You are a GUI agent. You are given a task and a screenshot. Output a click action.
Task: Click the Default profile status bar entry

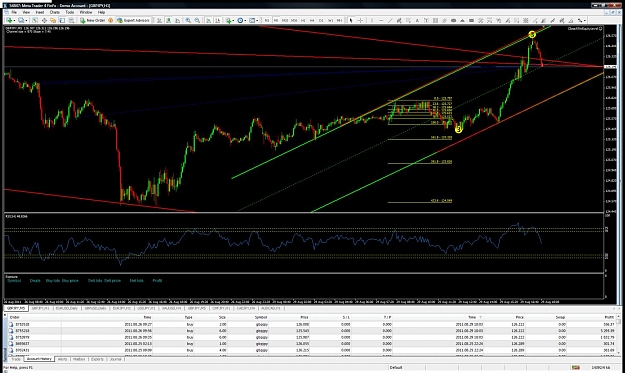(x=396, y=367)
